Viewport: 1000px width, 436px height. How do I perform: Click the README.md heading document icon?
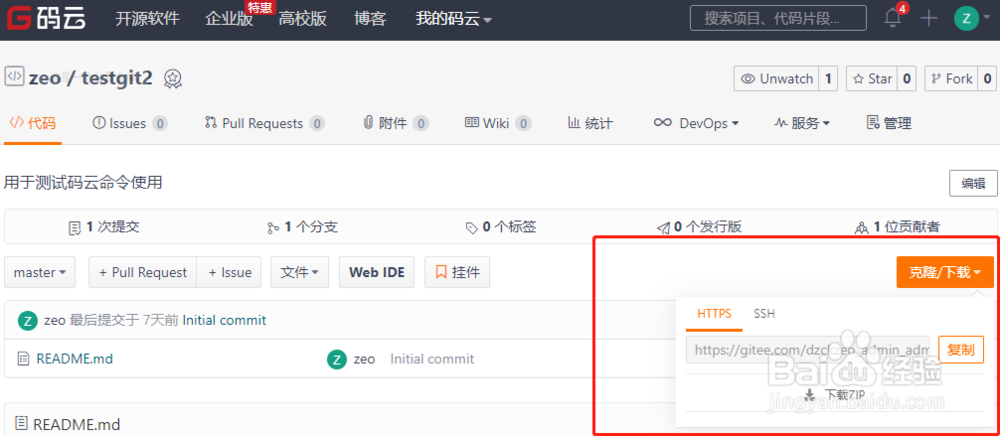tap(22, 424)
